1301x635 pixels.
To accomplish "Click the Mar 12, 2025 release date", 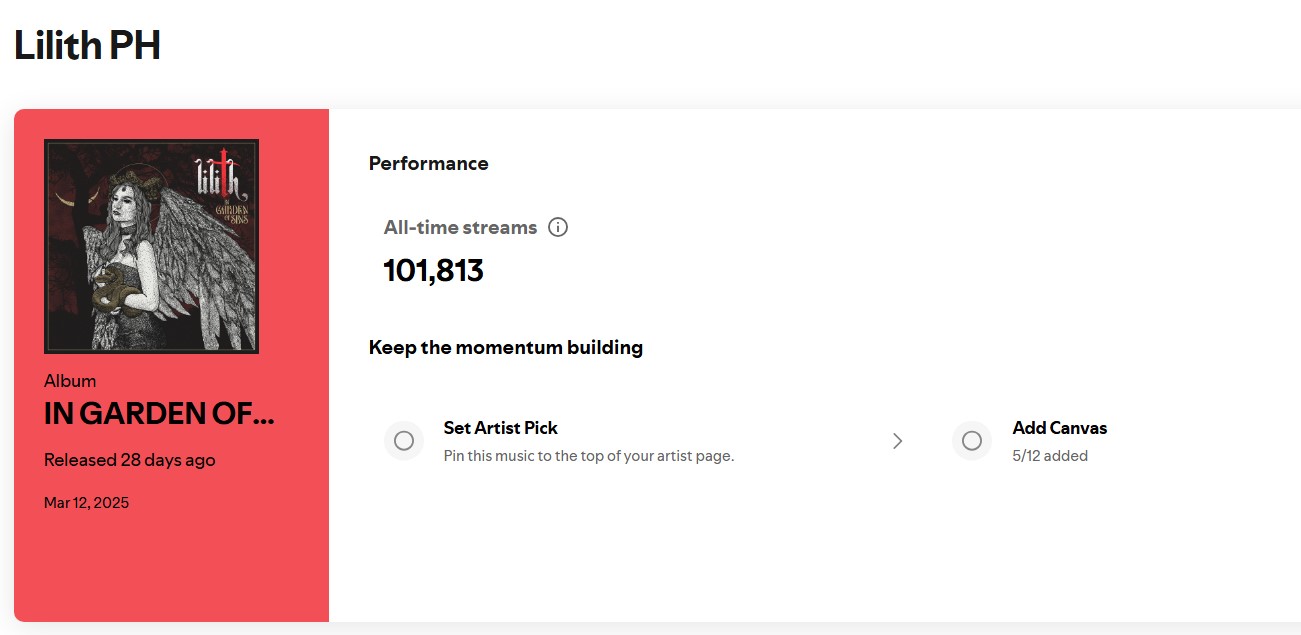I will click(87, 503).
